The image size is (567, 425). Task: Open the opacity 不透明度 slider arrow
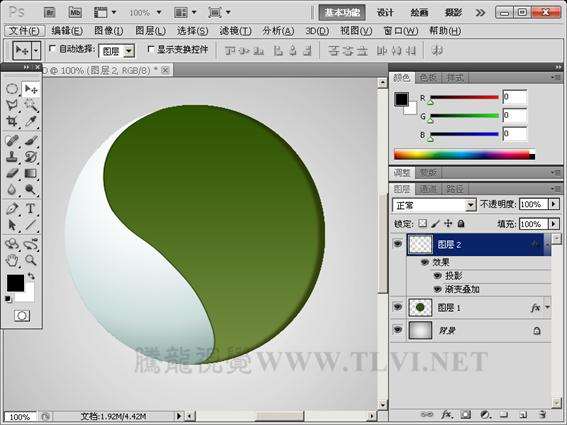click(554, 204)
